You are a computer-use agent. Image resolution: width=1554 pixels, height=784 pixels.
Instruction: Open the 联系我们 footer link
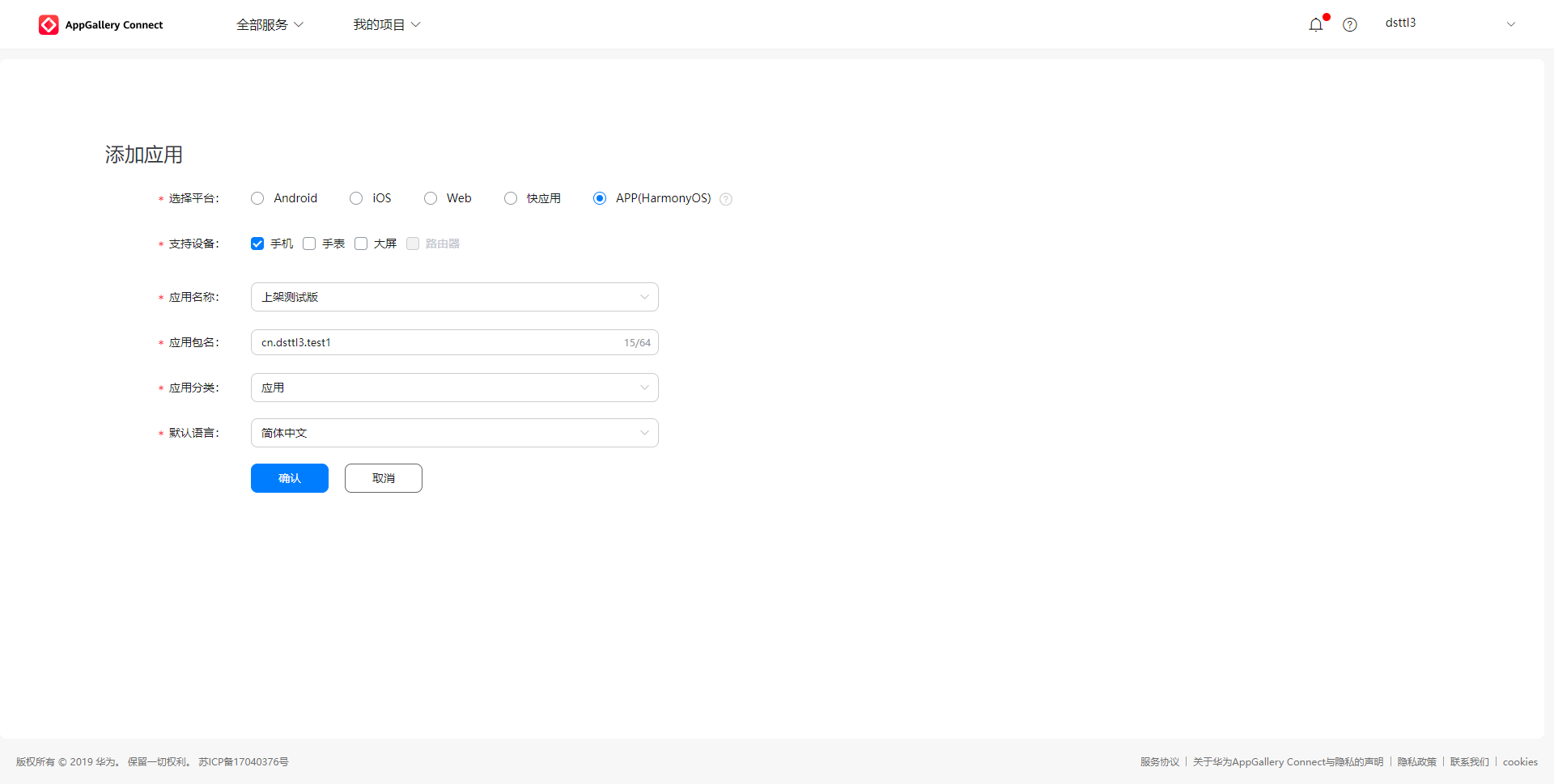(x=1470, y=762)
